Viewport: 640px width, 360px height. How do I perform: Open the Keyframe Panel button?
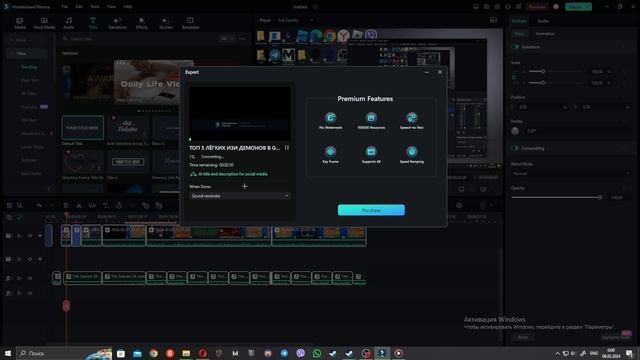(616, 337)
